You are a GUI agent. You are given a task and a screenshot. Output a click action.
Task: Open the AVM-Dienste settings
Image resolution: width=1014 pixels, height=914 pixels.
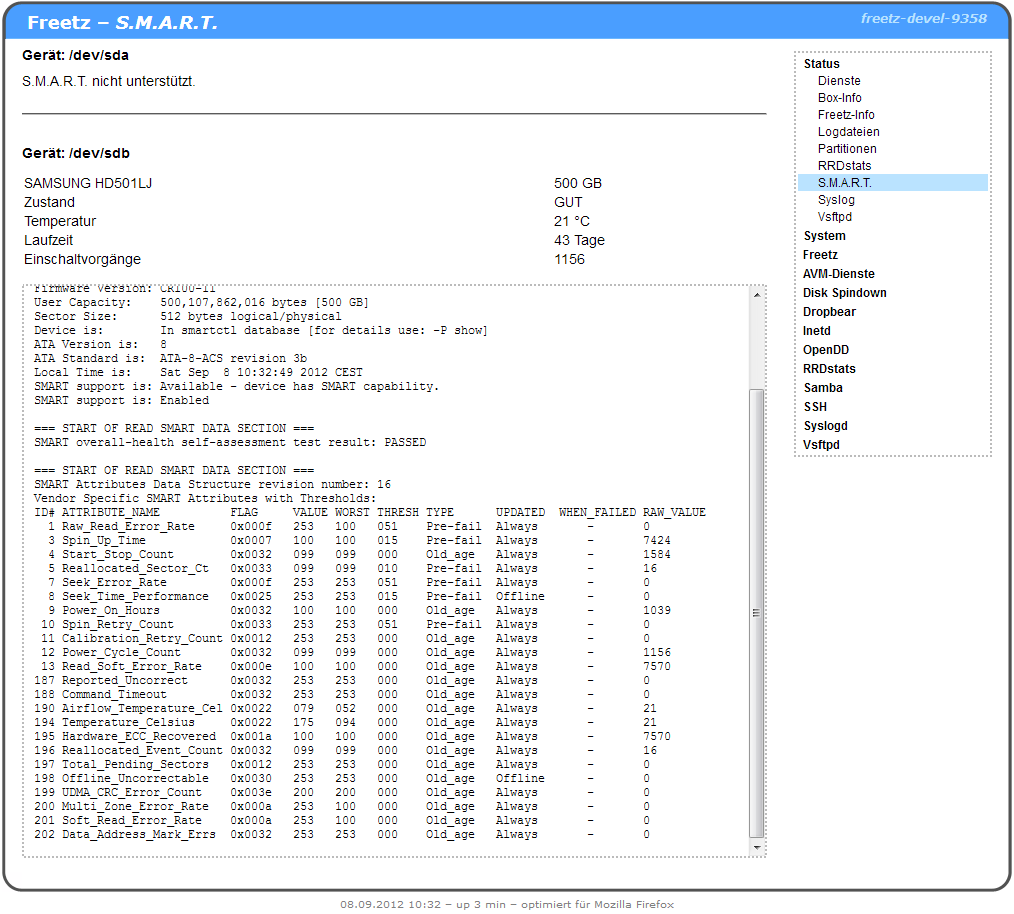click(x=838, y=274)
